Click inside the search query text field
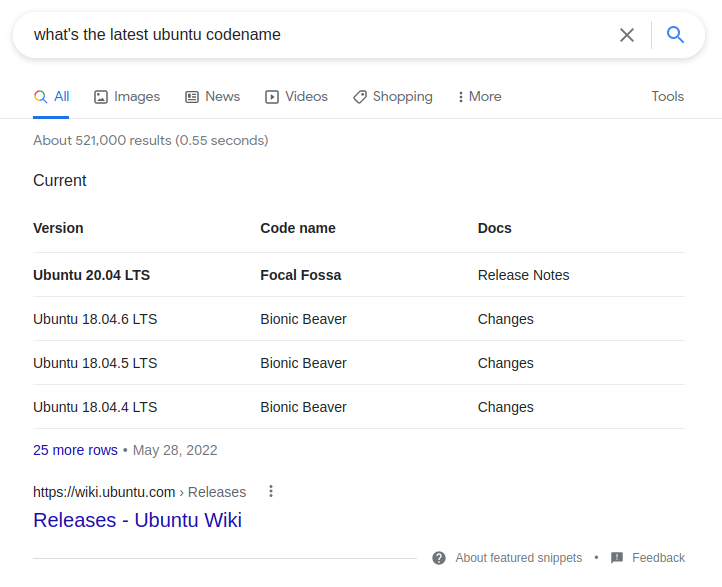Viewport: 722px width, 587px height. pyautogui.click(x=318, y=35)
